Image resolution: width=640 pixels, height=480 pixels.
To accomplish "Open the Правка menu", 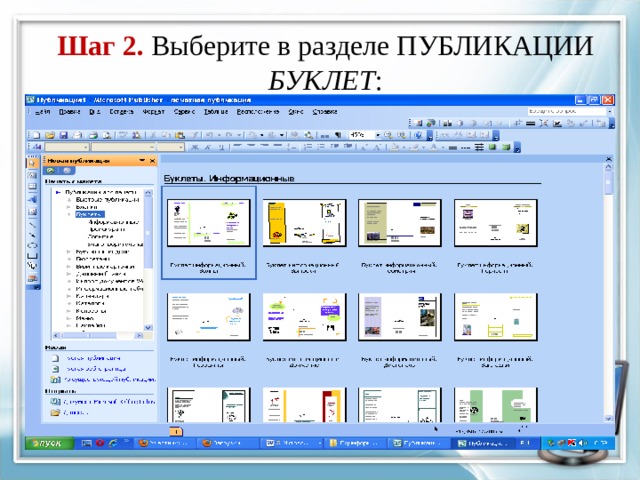I will (69, 112).
